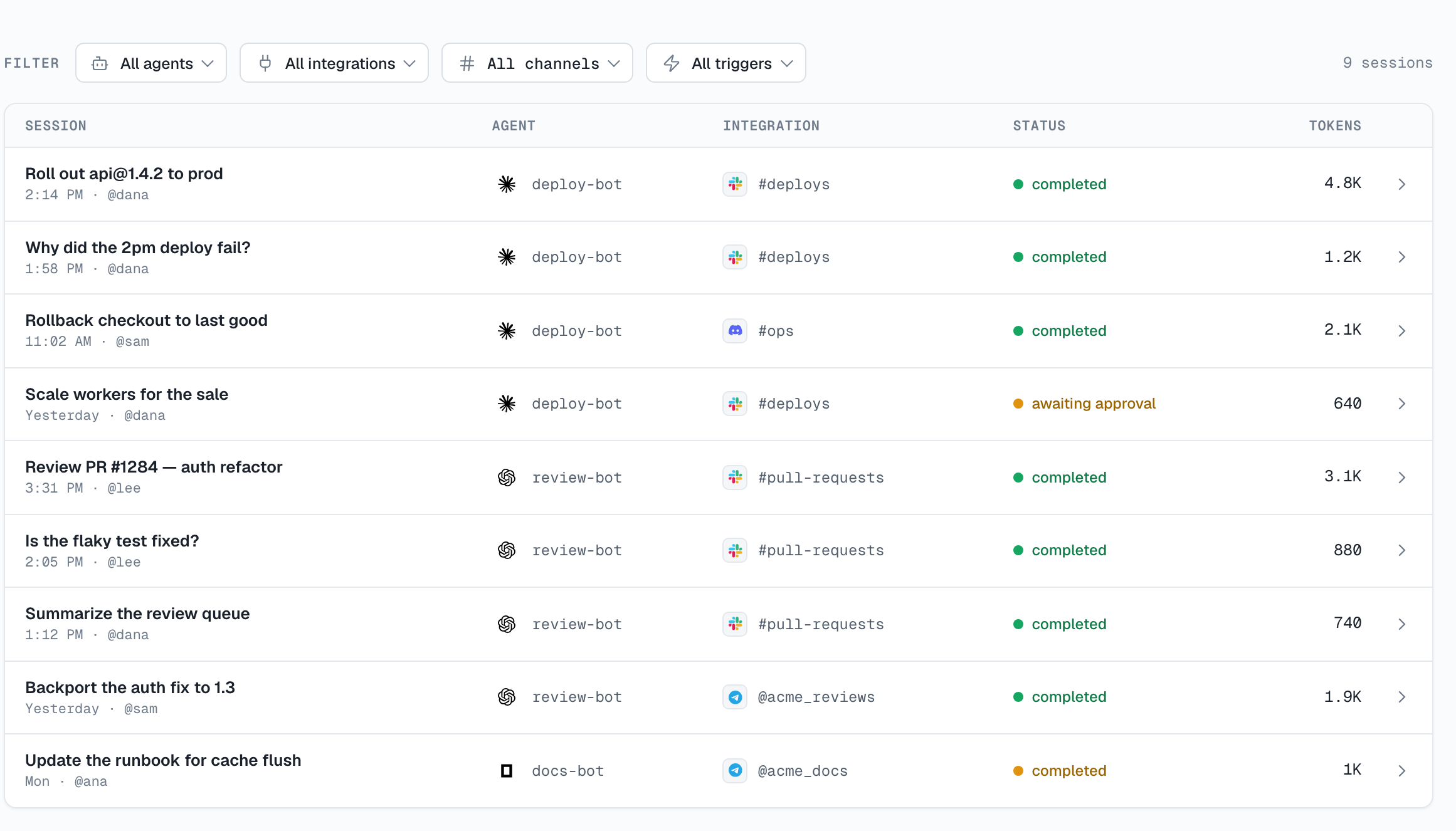
Task: Click the Slack icon in the 'flaky test fixed' row
Action: (735, 550)
